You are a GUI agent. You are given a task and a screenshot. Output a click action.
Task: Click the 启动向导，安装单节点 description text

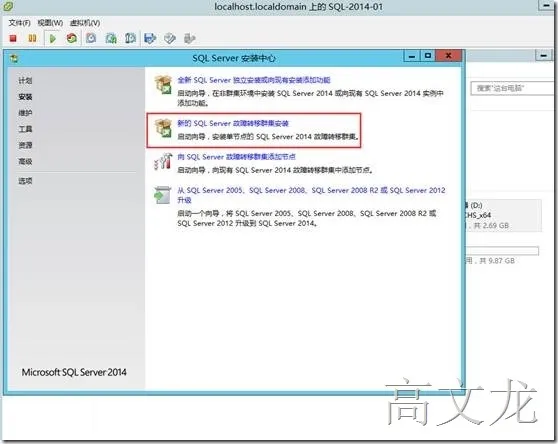(269, 137)
